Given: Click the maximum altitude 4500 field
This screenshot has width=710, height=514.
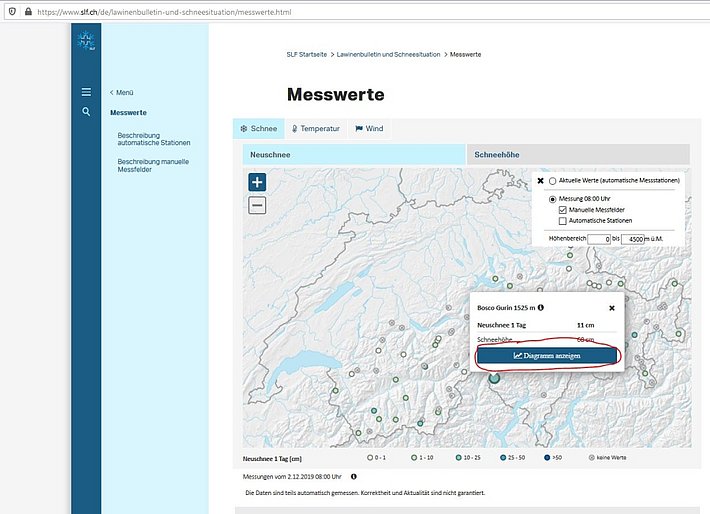Looking at the screenshot, I should [633, 239].
